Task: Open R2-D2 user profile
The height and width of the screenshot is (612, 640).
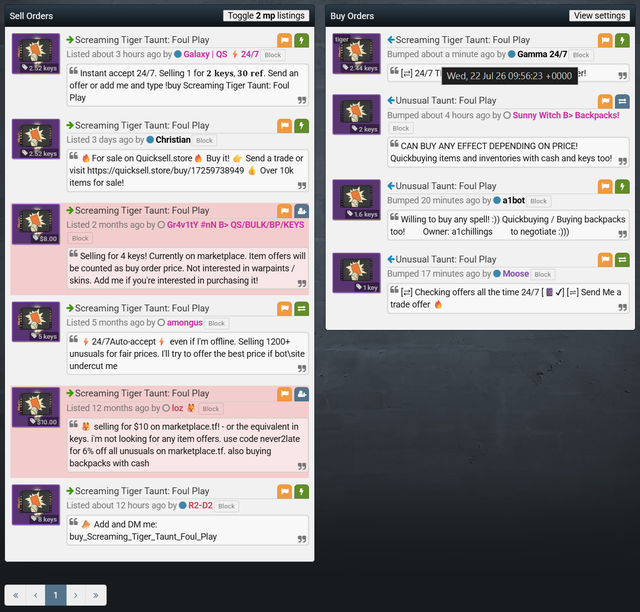Action: pos(200,505)
